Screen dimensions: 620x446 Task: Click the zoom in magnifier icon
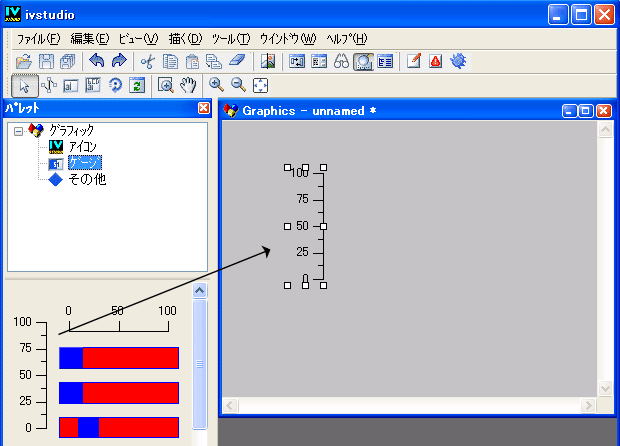(x=216, y=86)
